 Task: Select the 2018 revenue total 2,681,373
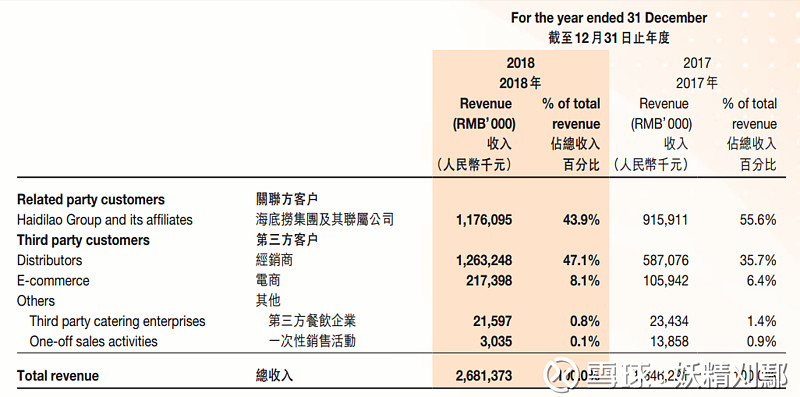[483, 376]
